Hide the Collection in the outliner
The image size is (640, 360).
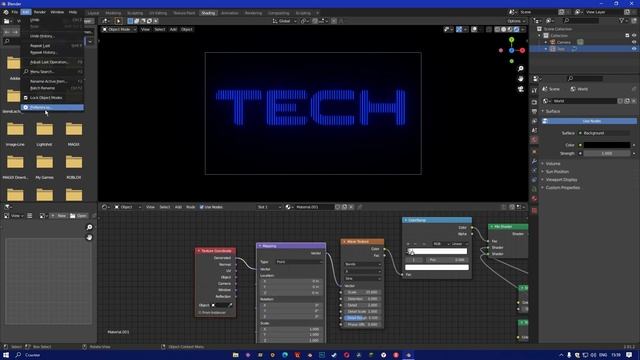pyautogui.click(x=634, y=36)
